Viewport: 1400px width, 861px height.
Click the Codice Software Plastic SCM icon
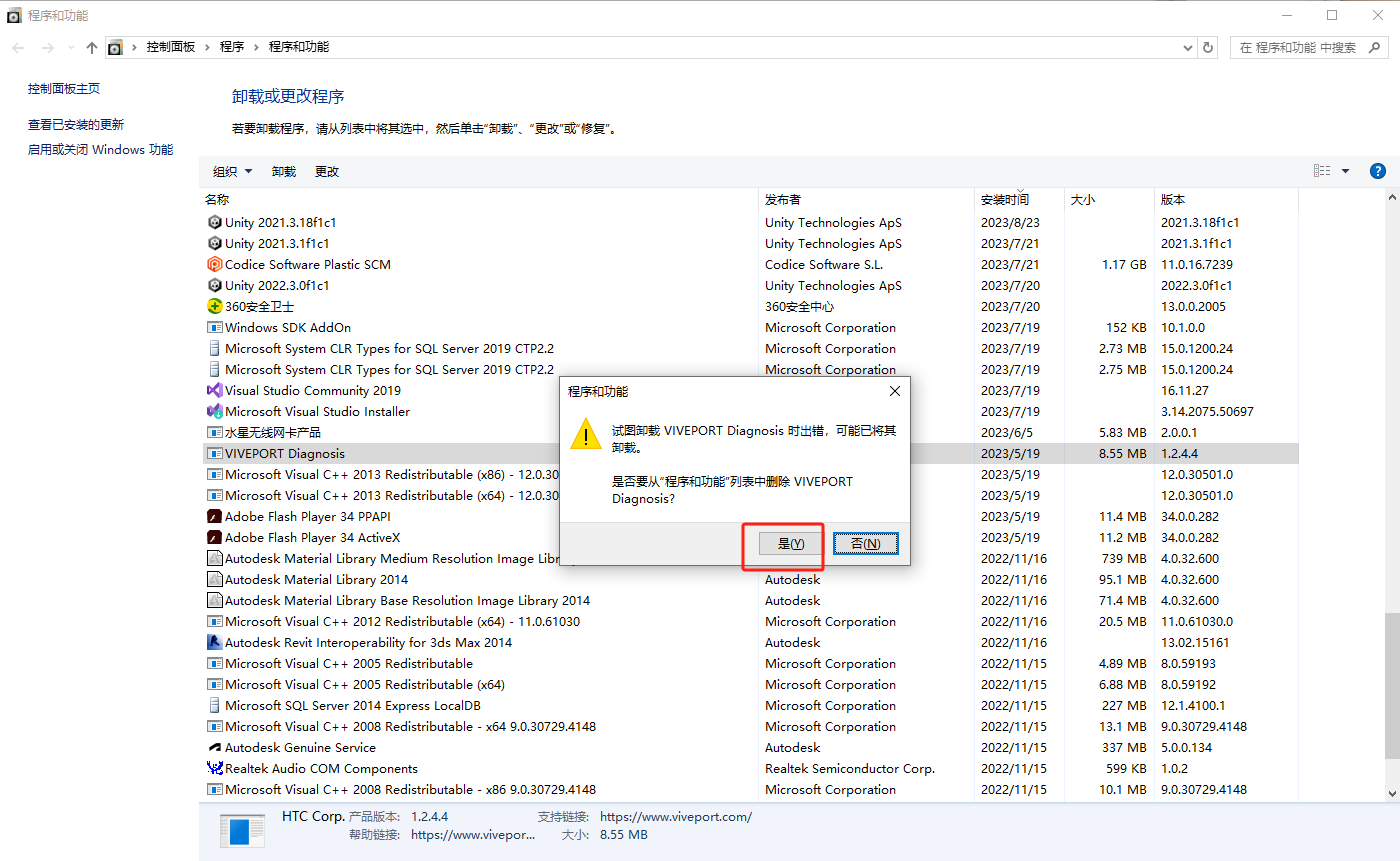coord(214,264)
